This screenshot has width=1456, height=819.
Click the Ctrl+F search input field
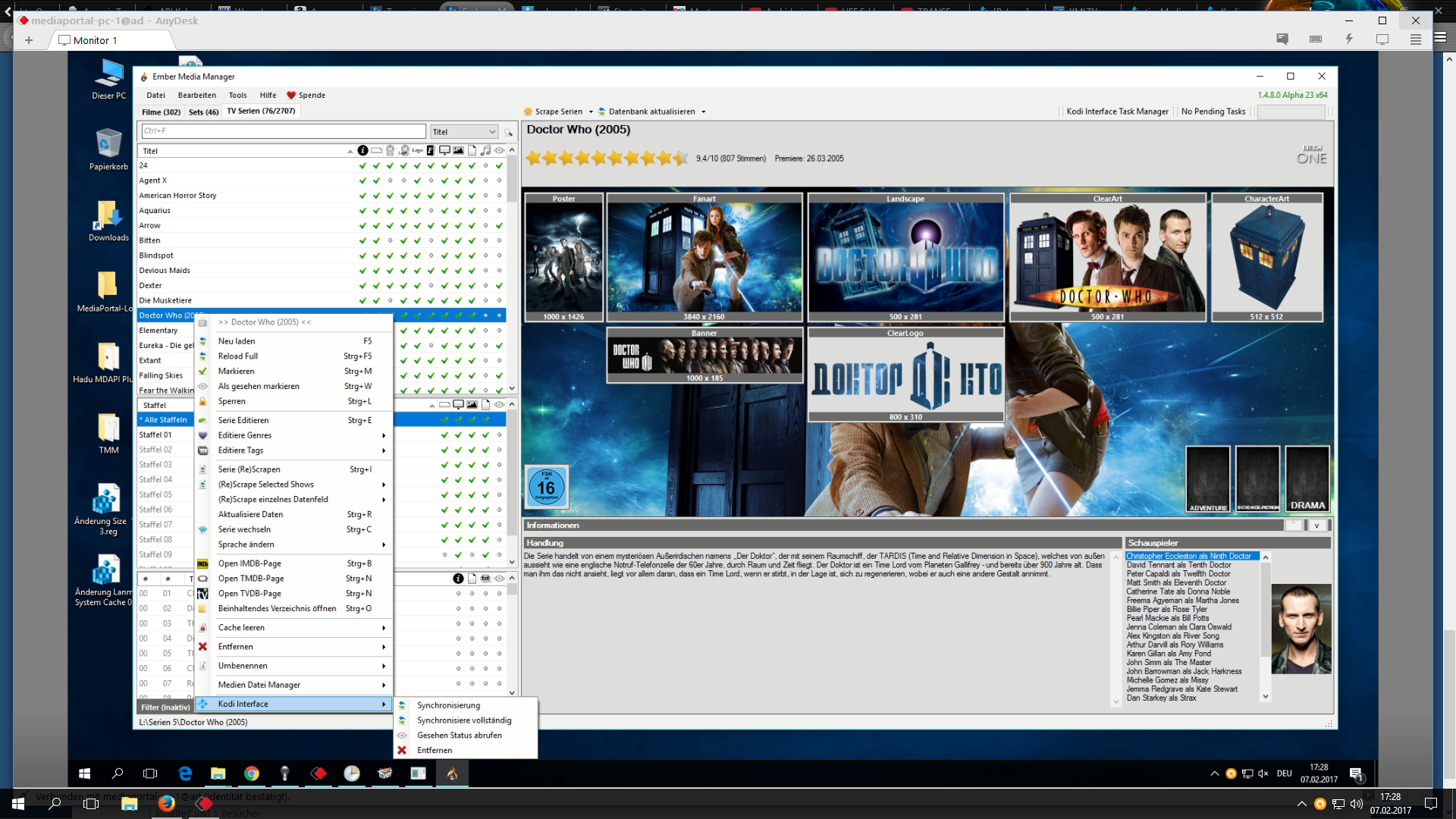(284, 131)
